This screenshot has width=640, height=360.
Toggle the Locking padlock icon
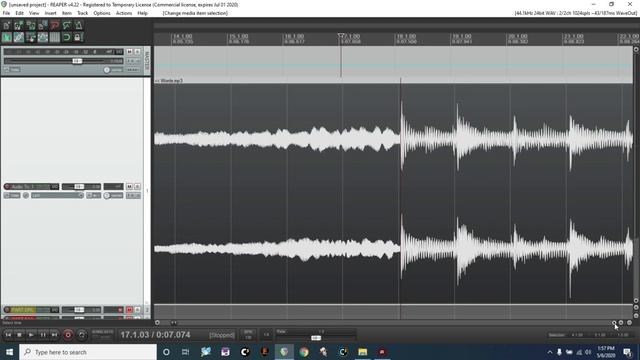pyautogui.click(x=78, y=38)
